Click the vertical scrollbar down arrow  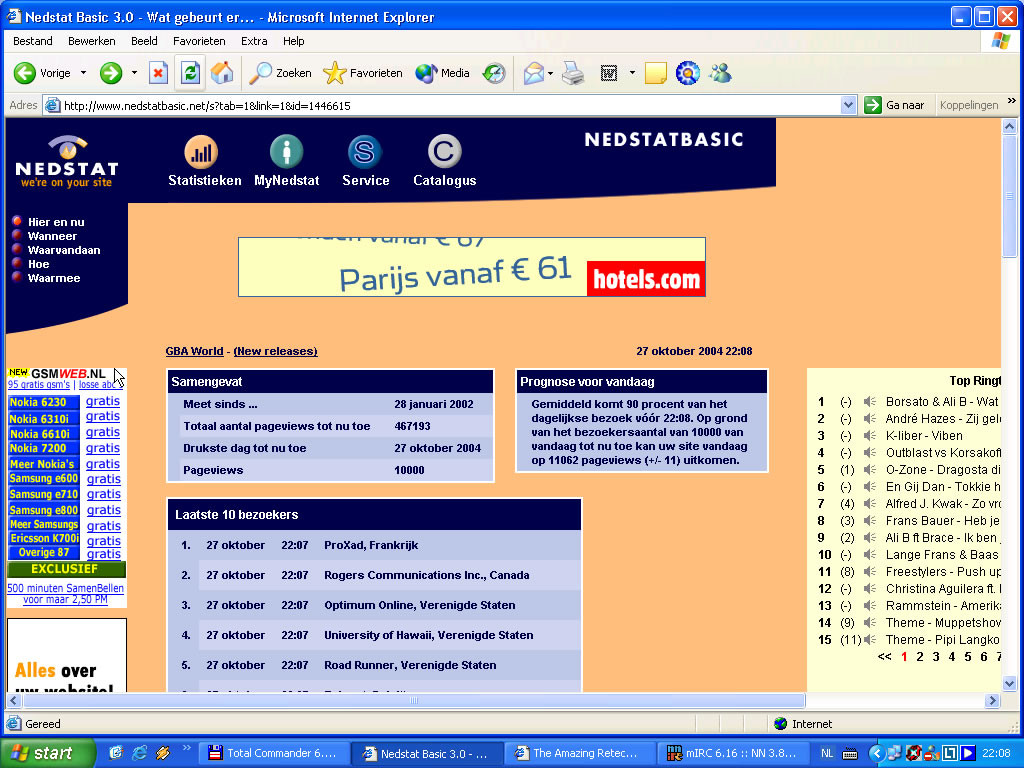click(1010, 684)
